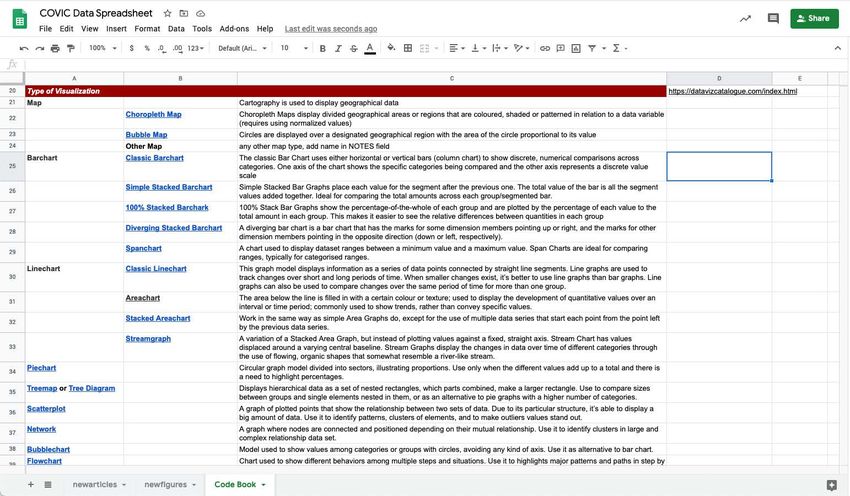
Task: Format as currency with dollar icon
Action: pos(132,48)
